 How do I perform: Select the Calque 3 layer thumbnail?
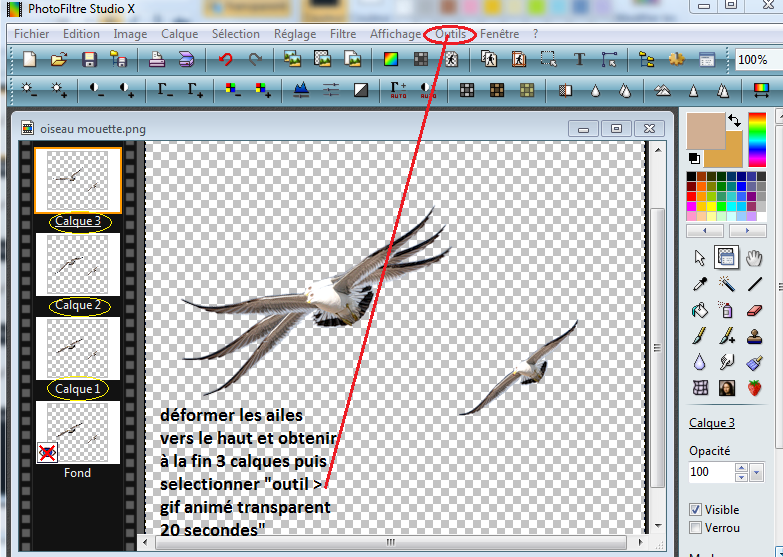tap(77, 180)
